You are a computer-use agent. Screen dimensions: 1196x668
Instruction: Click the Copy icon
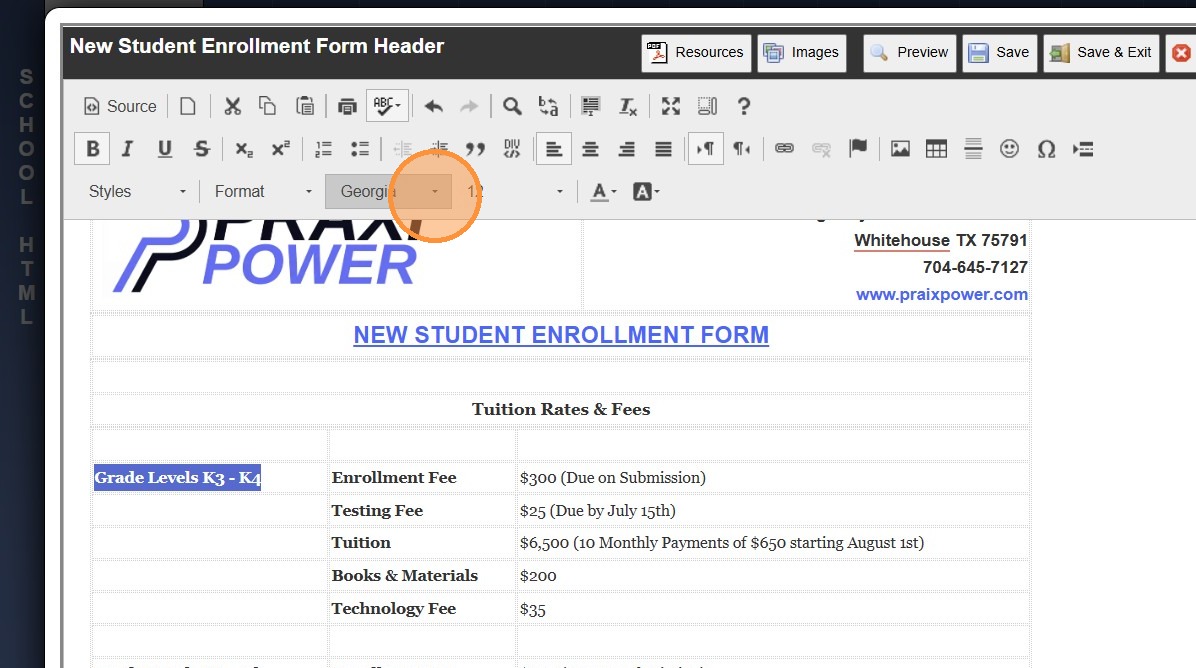[x=268, y=106]
